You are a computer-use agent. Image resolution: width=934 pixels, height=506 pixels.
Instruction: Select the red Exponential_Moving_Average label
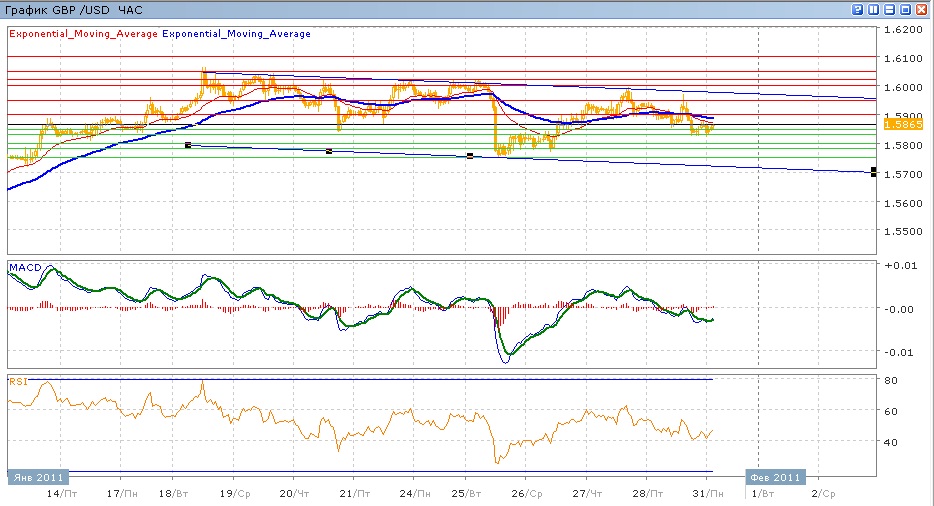pos(83,34)
